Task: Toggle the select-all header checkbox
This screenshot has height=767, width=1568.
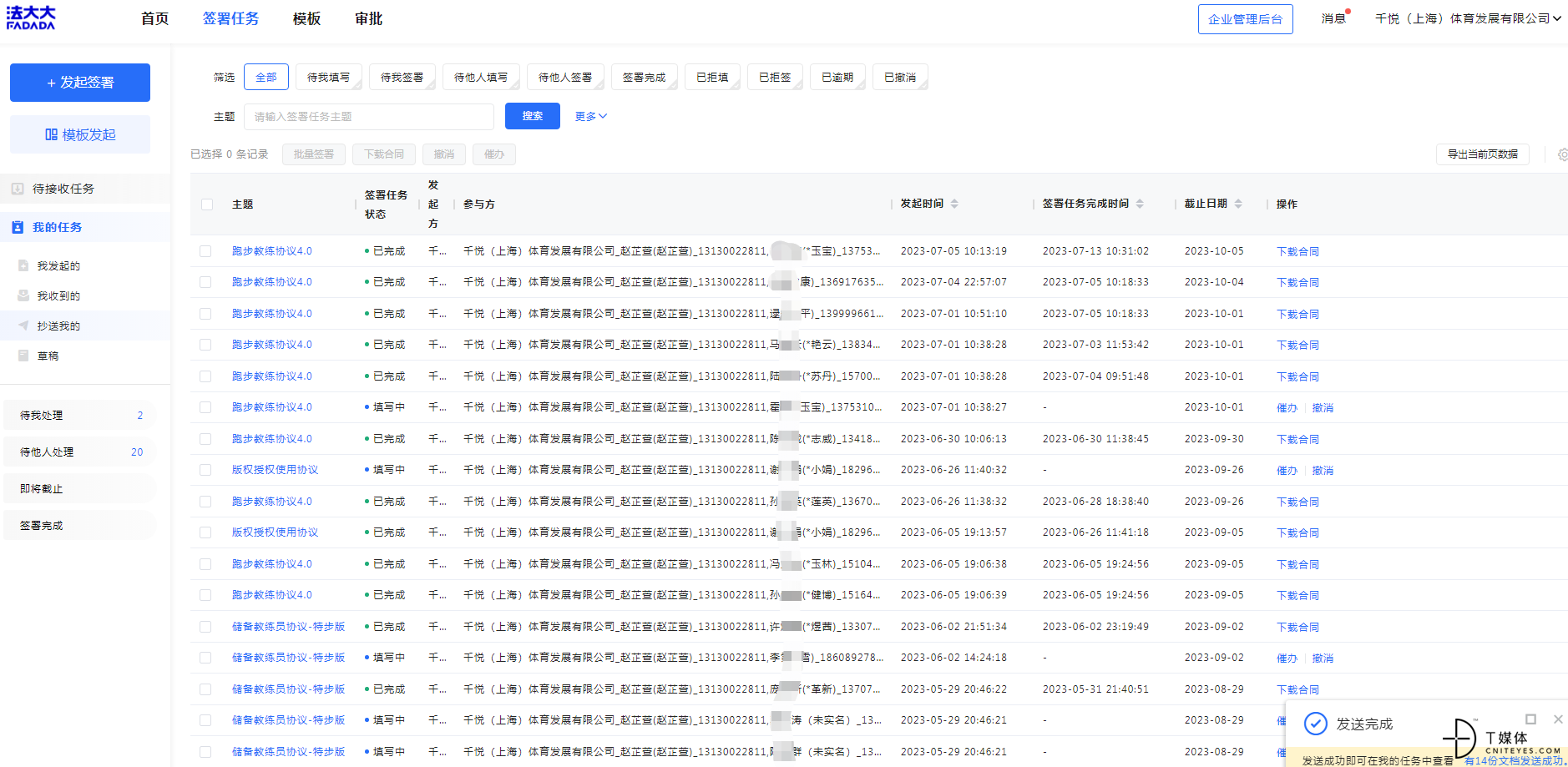Action: pos(207,204)
